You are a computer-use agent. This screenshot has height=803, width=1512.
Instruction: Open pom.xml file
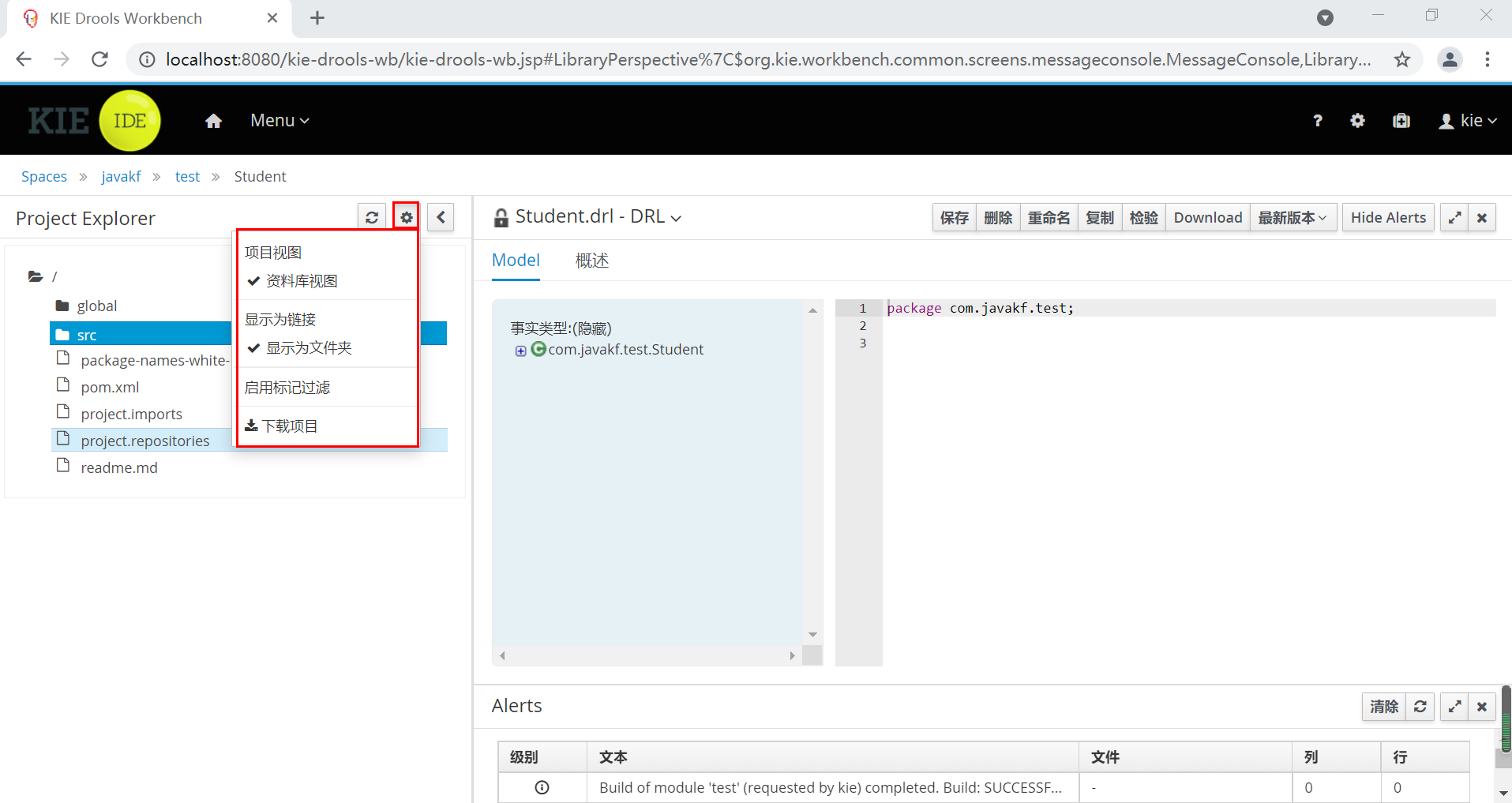110,387
